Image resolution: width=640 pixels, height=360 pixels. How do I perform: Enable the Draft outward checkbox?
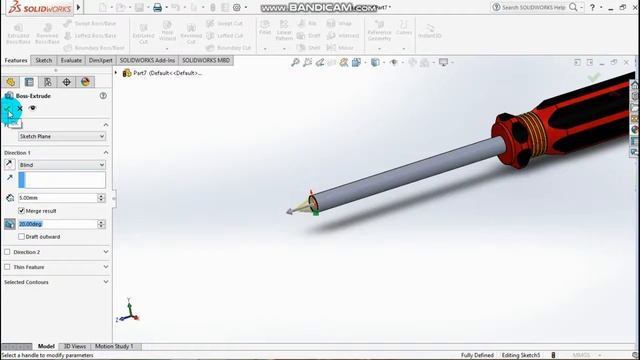22,236
